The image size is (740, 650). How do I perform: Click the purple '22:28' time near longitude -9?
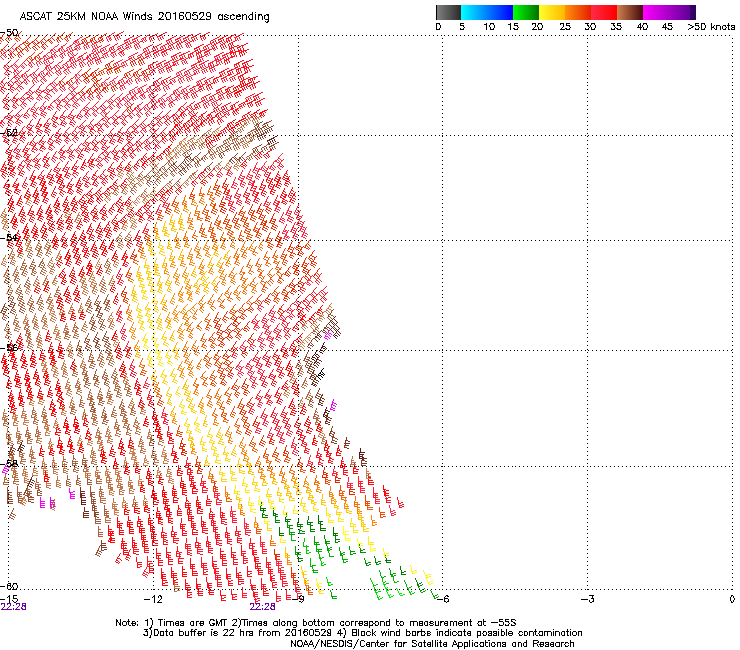[262, 607]
